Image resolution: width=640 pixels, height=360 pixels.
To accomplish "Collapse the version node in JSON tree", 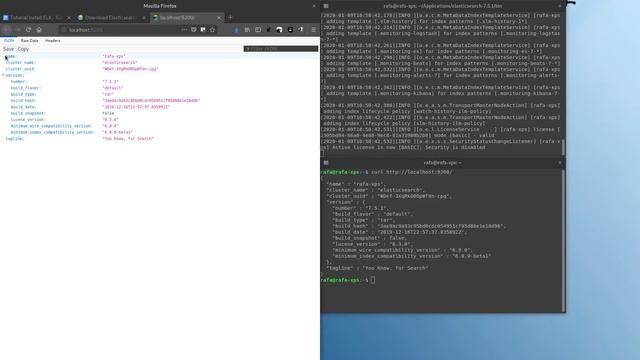I will [3, 76].
